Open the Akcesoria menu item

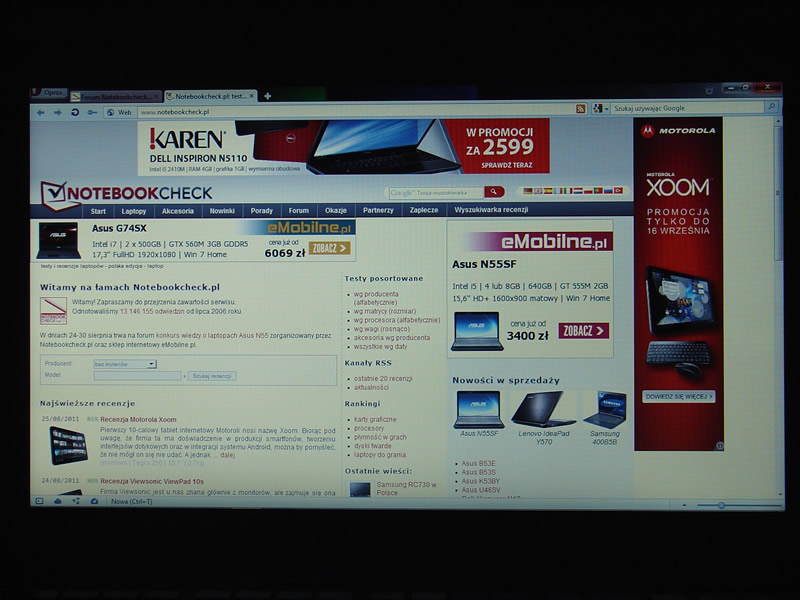(x=178, y=211)
